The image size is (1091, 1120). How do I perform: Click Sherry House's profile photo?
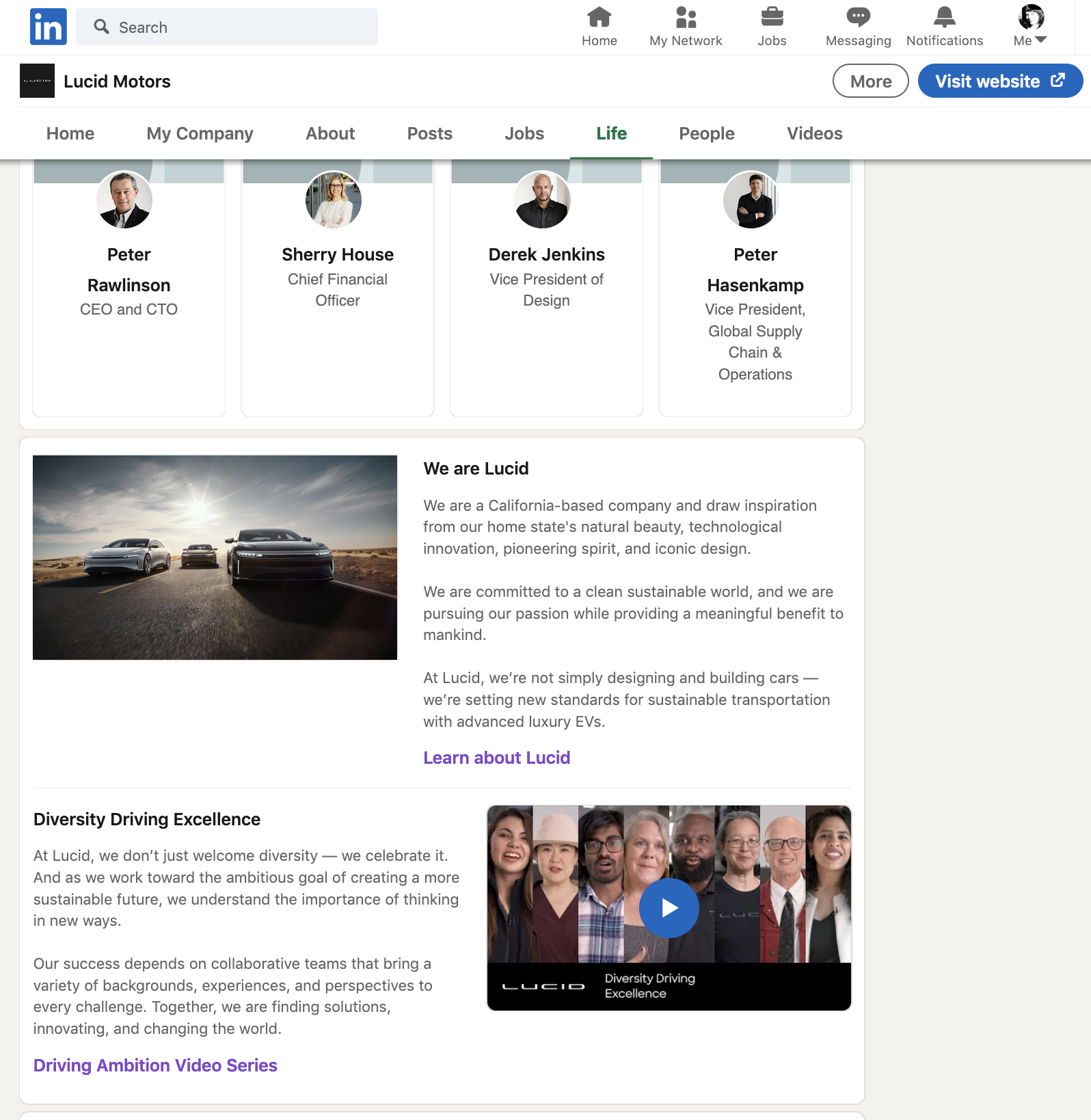click(334, 200)
